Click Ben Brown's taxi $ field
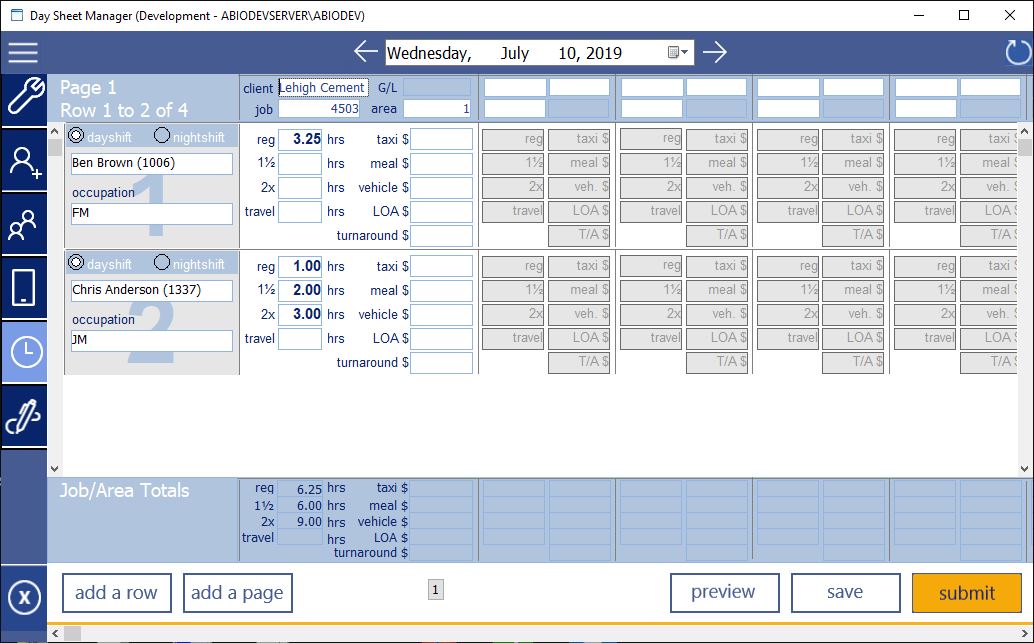This screenshot has height=643, width=1034. pos(441,139)
